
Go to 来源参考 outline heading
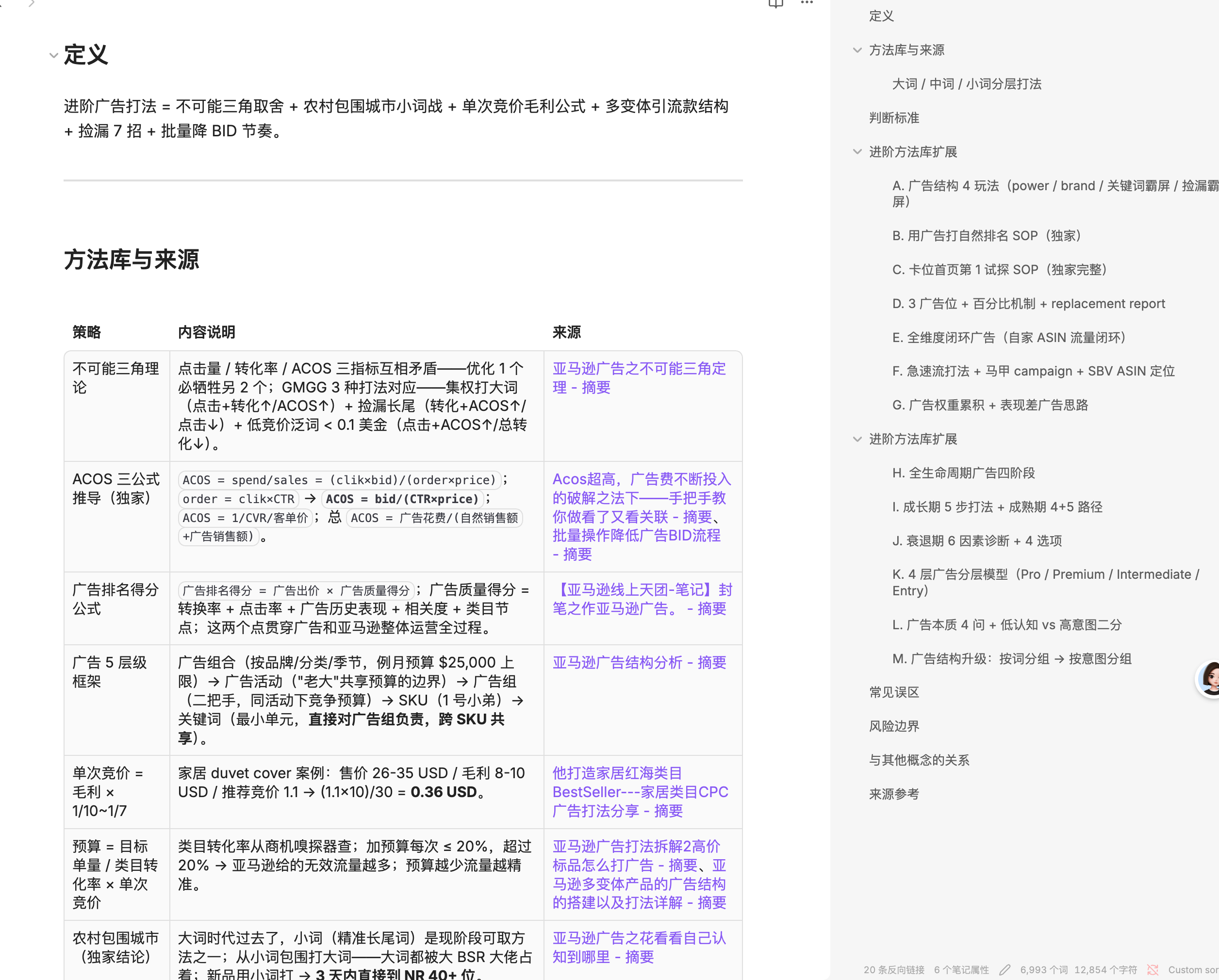(x=894, y=794)
